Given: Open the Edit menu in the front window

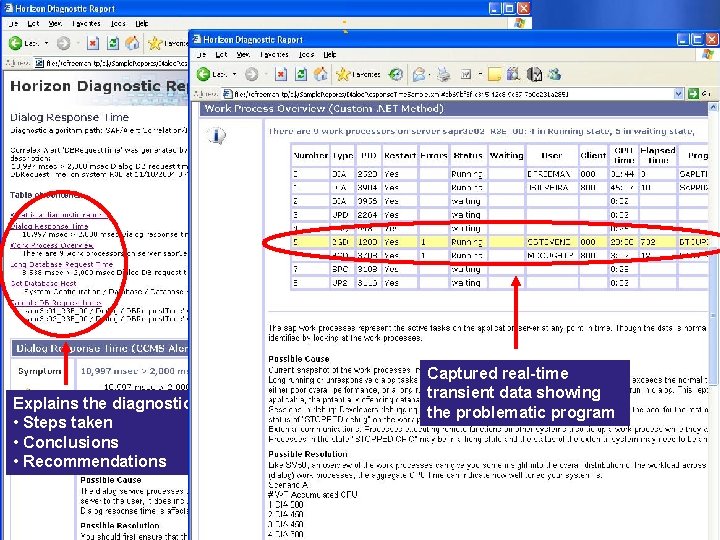Looking at the screenshot, I should click(x=221, y=54).
